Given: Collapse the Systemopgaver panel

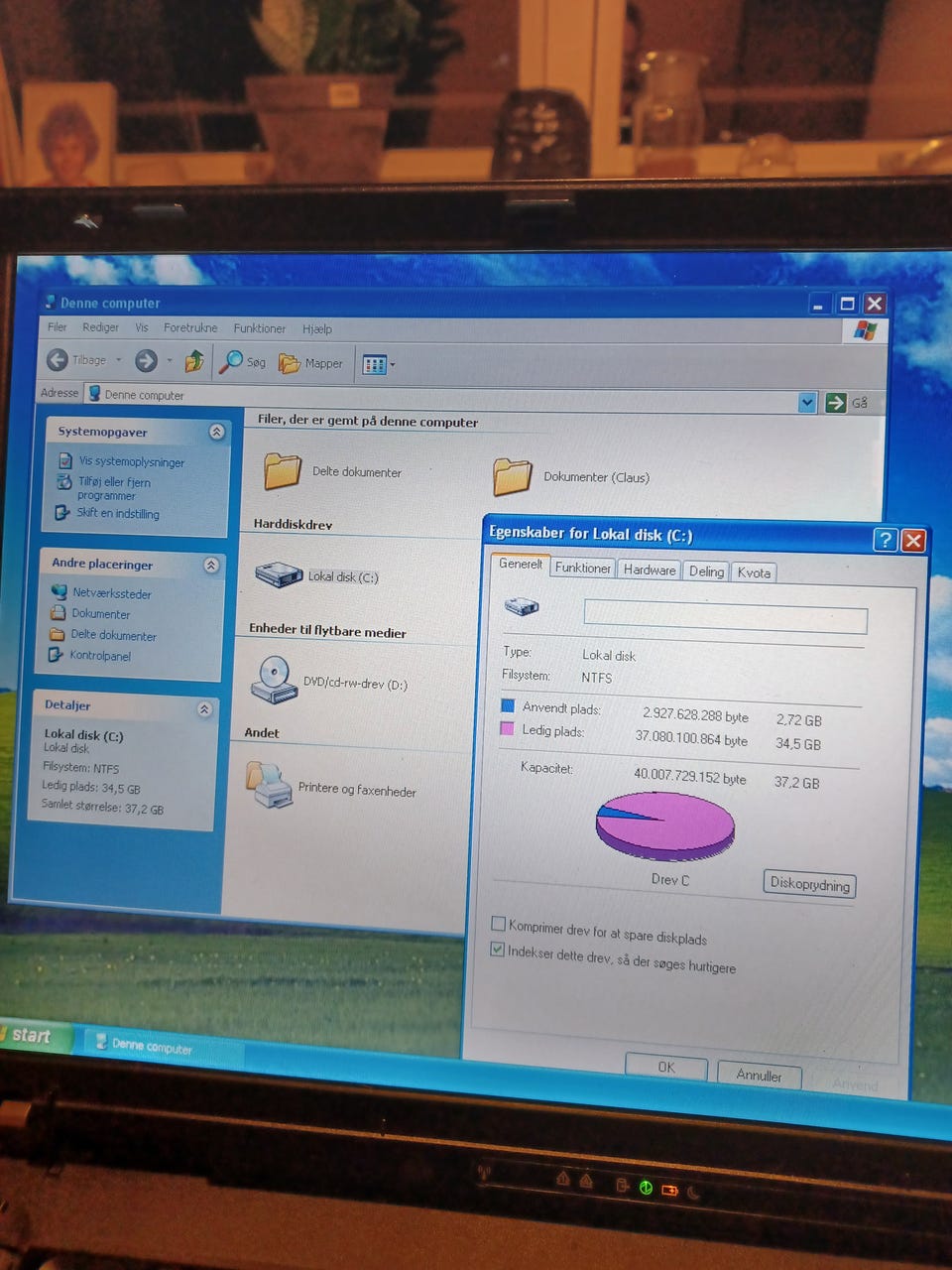Looking at the screenshot, I should pyautogui.click(x=216, y=432).
